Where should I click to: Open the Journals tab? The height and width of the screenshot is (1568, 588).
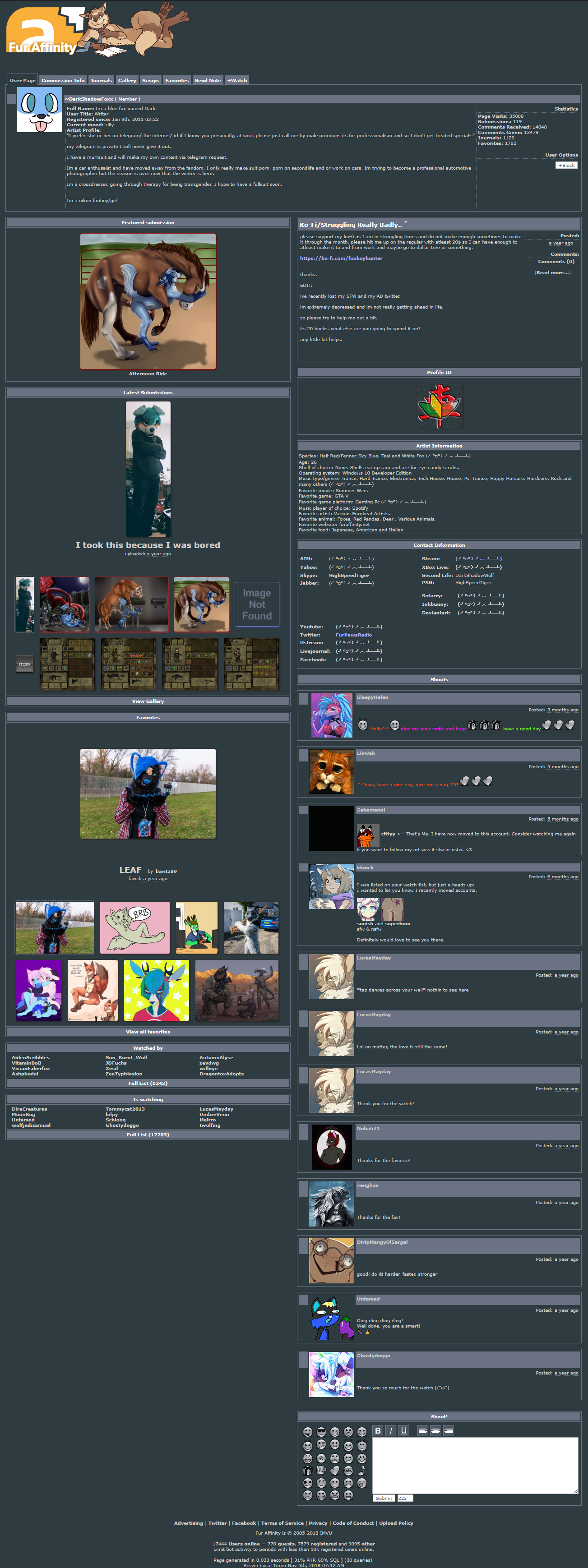pos(101,80)
